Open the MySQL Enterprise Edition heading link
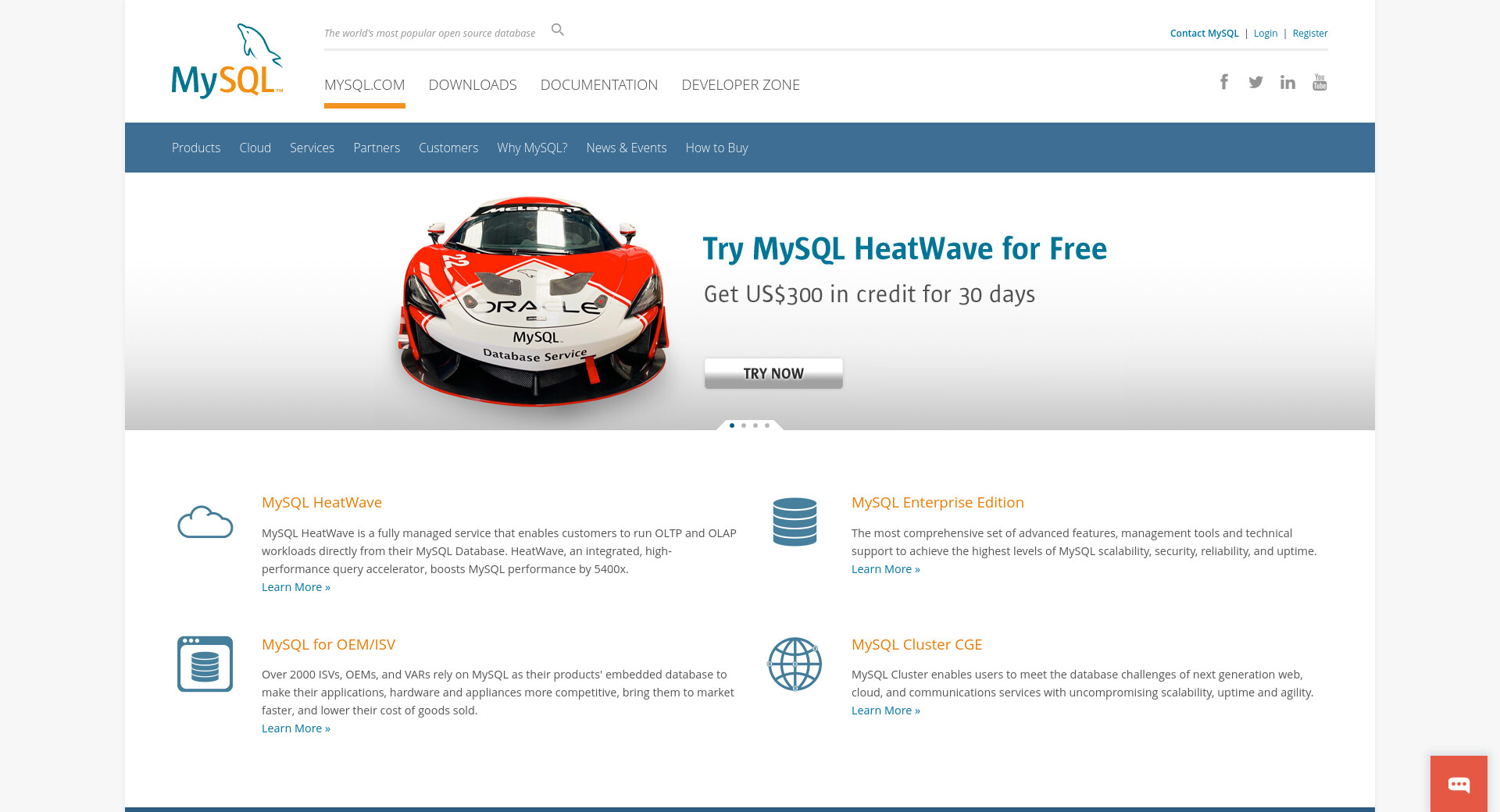Viewport: 1500px width, 812px height. click(937, 503)
